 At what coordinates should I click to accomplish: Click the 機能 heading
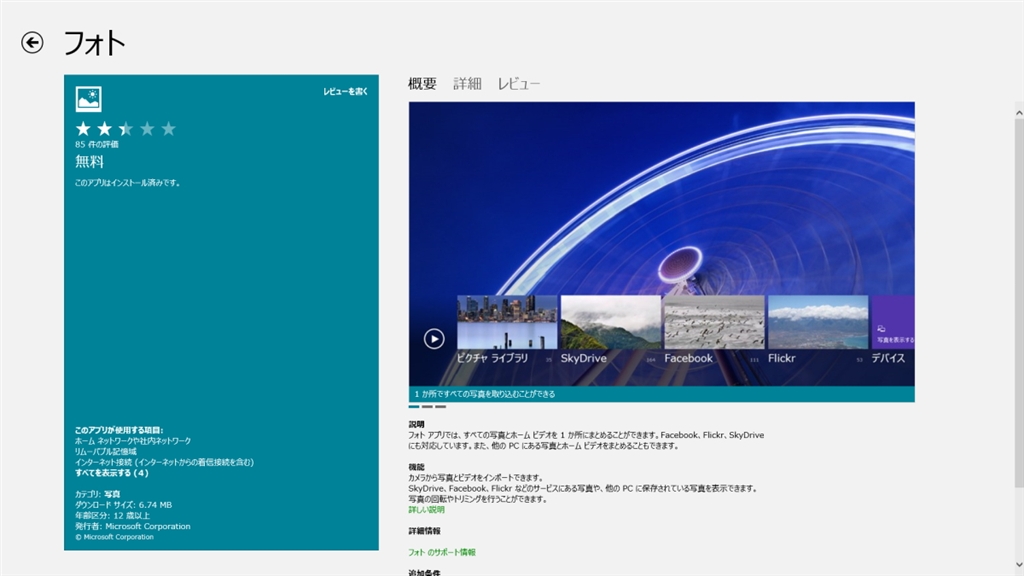[x=417, y=467]
